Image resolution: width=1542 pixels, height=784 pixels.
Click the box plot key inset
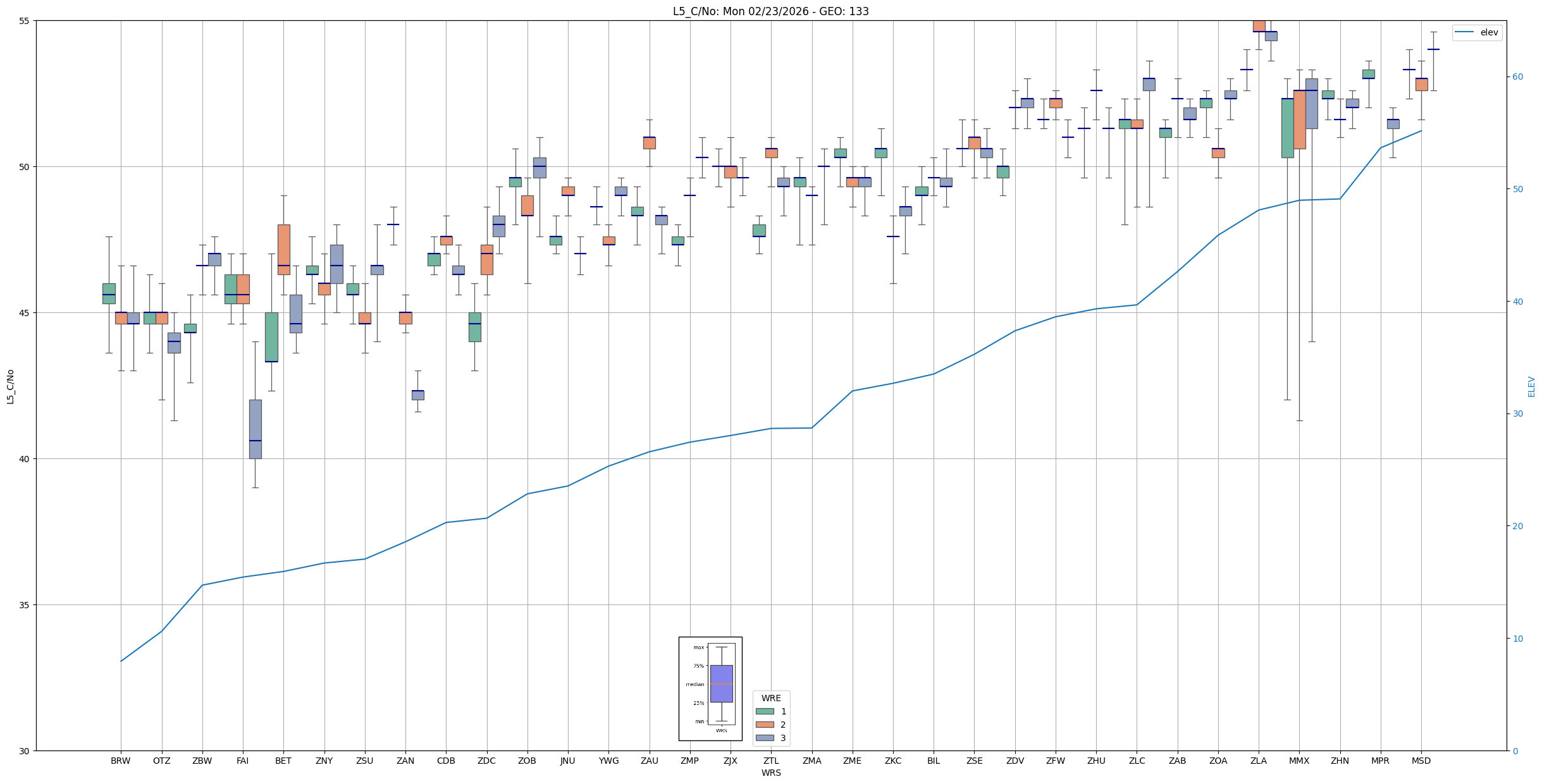click(710, 689)
